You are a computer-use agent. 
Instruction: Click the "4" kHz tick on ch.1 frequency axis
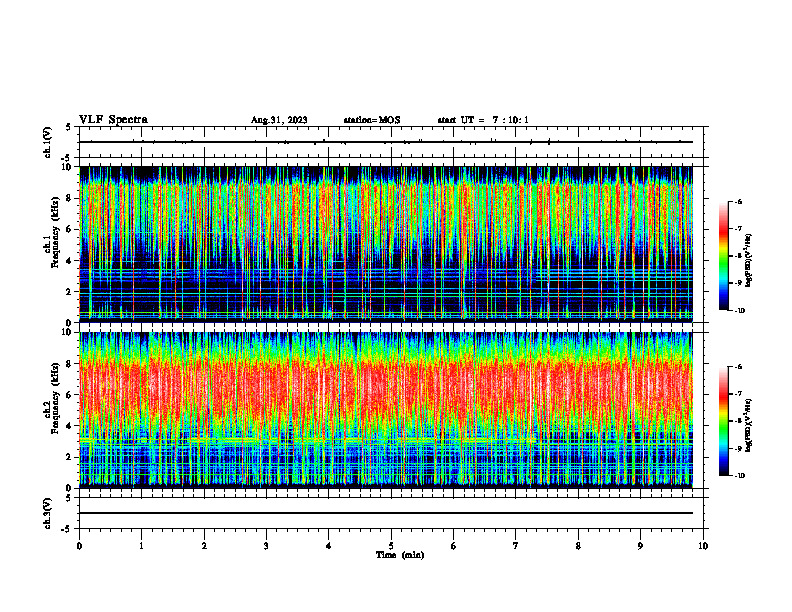point(70,261)
